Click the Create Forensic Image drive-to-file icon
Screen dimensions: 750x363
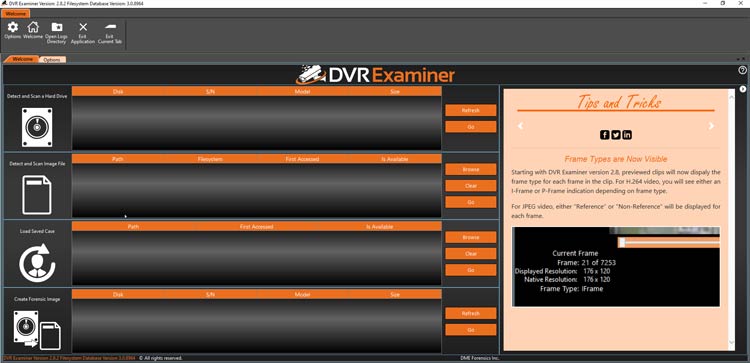coord(37,330)
